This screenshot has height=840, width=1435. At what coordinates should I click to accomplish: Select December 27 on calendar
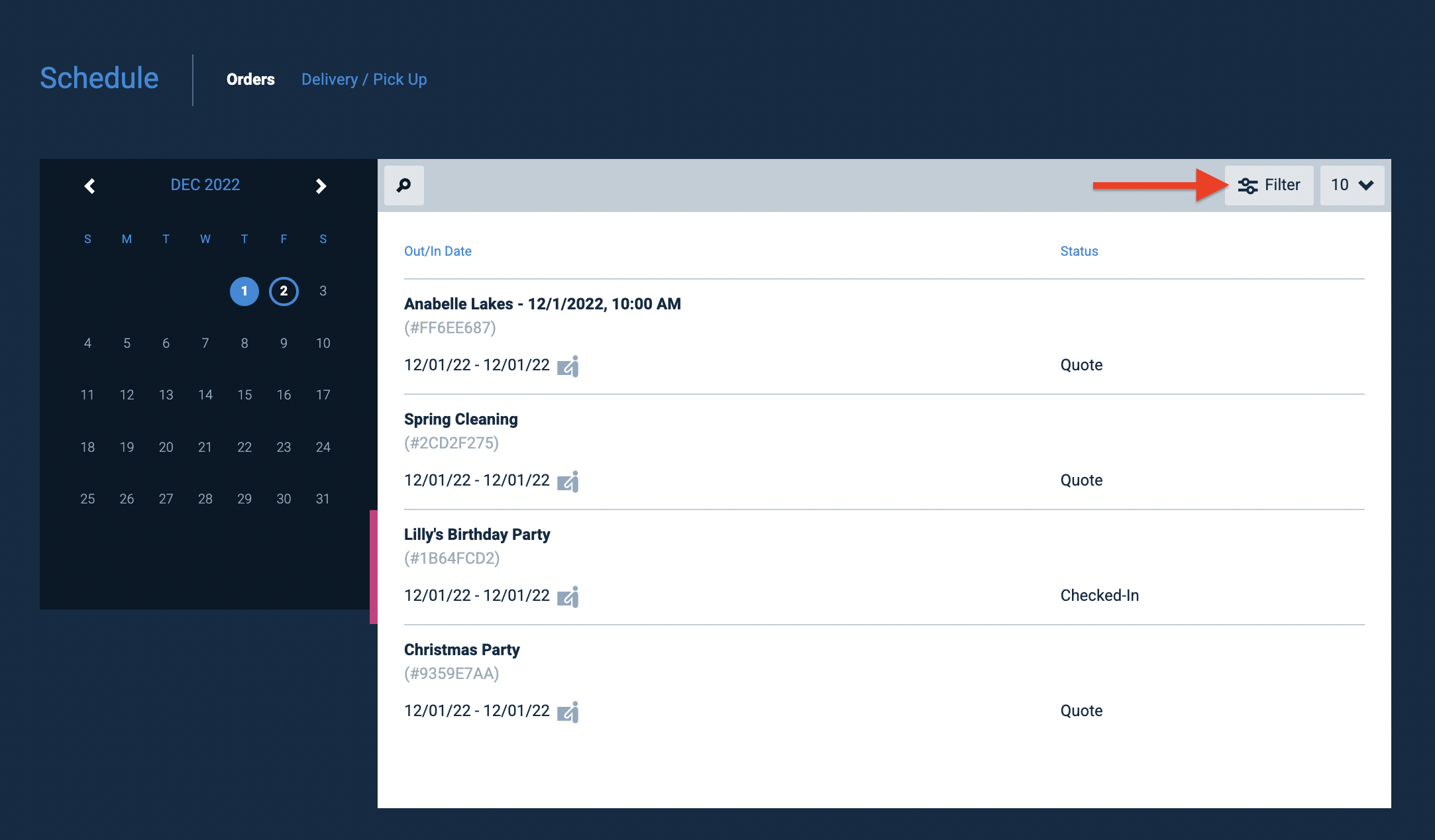[166, 499]
